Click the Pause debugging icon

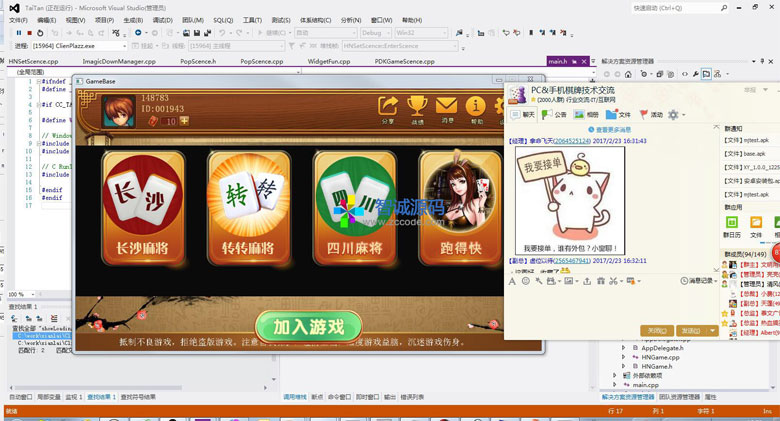(18, 33)
